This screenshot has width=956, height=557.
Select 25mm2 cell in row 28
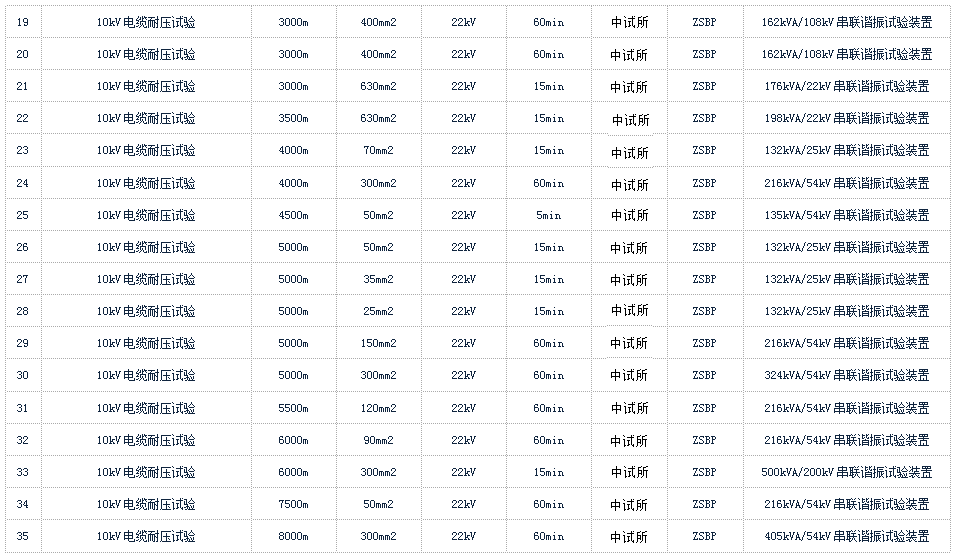[378, 311]
